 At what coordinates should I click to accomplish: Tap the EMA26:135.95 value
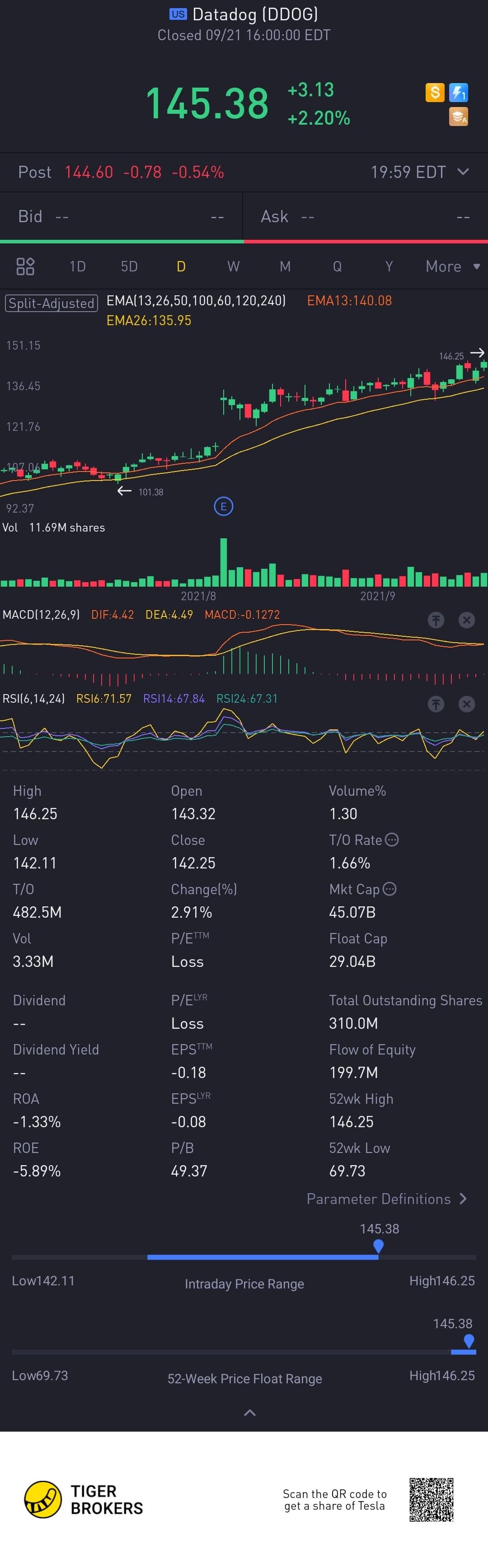149,321
